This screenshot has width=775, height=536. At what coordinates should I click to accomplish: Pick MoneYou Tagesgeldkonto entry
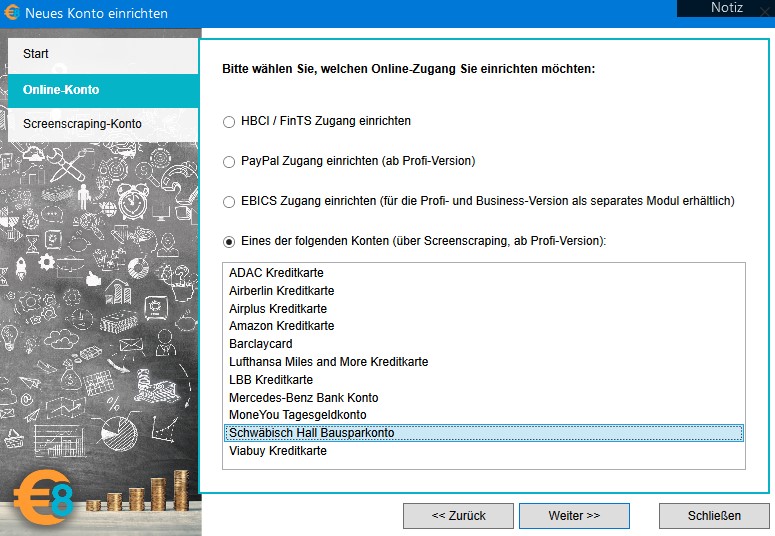(483, 415)
